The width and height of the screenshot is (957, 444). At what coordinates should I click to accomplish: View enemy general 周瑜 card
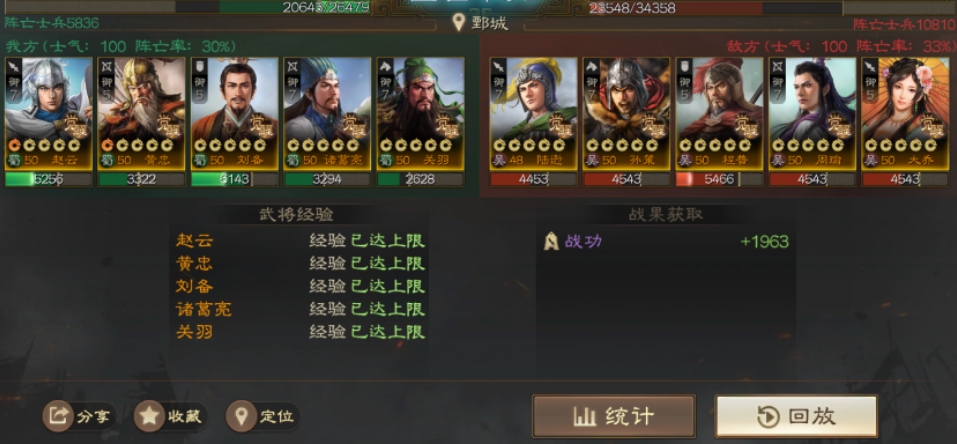(812, 113)
